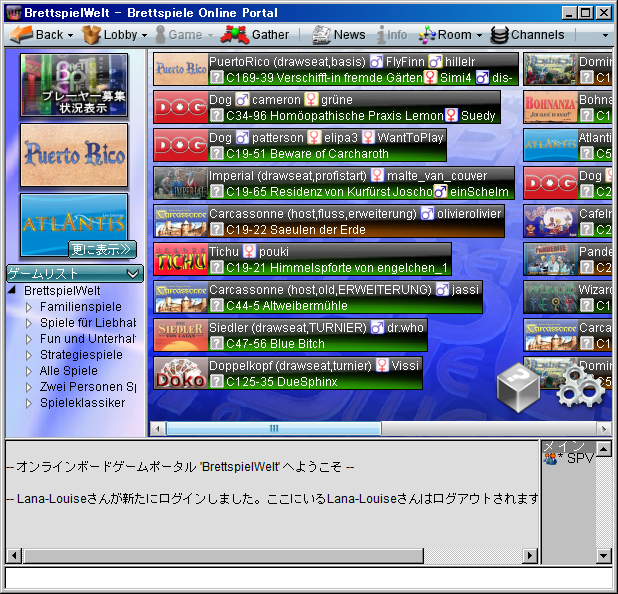
Task: Open the toolbar overflow arrow
Action: tap(605, 35)
